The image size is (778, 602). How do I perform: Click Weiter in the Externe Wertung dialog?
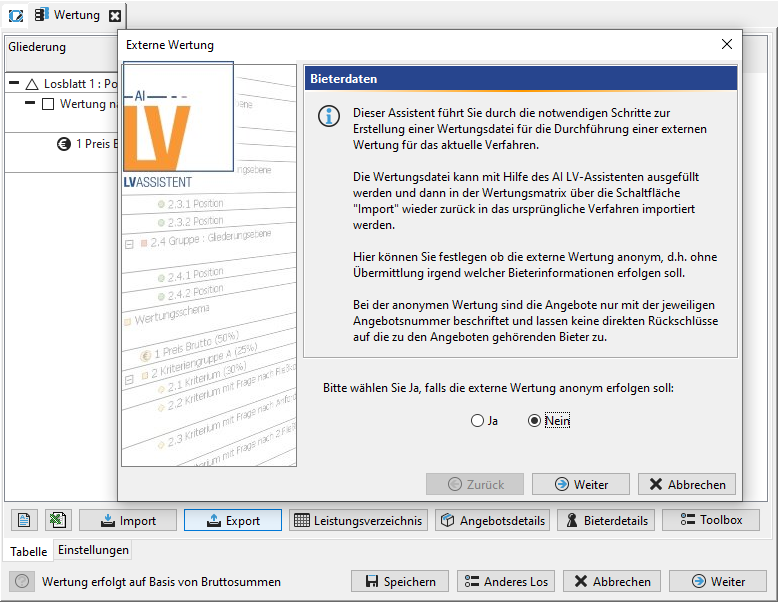click(581, 484)
